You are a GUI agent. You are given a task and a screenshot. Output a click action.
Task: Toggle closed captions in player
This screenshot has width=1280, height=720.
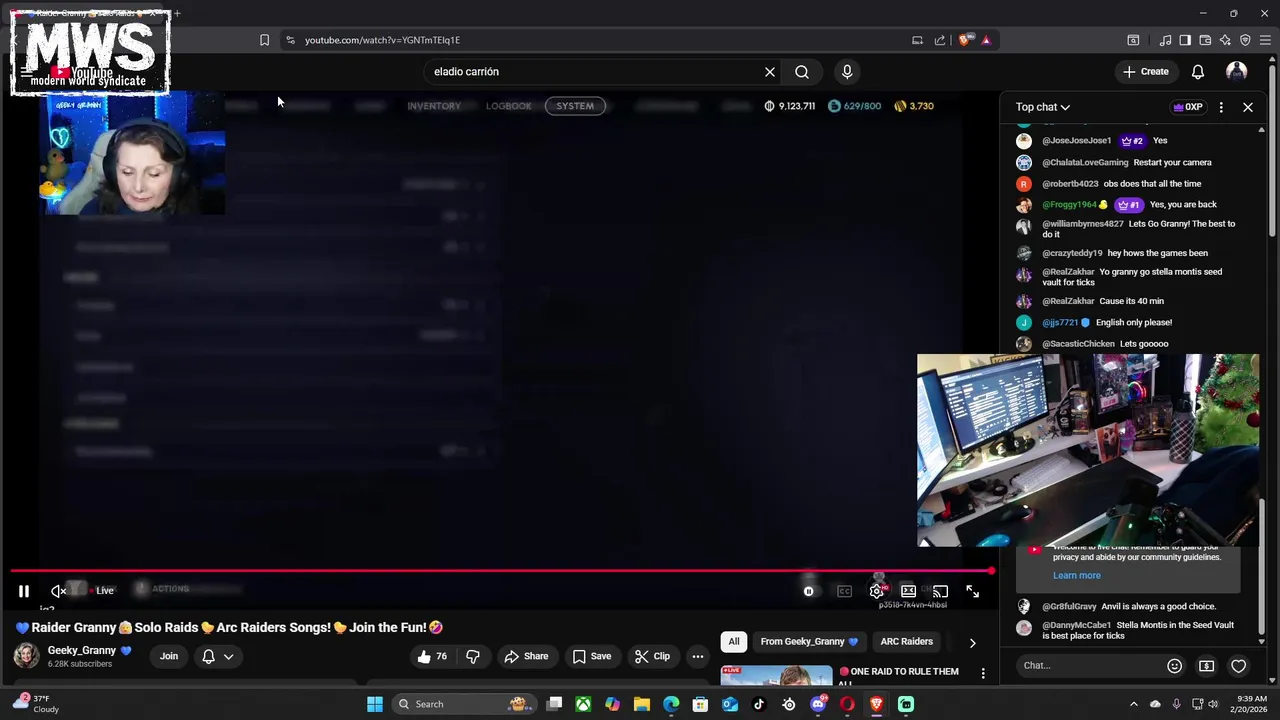point(844,591)
